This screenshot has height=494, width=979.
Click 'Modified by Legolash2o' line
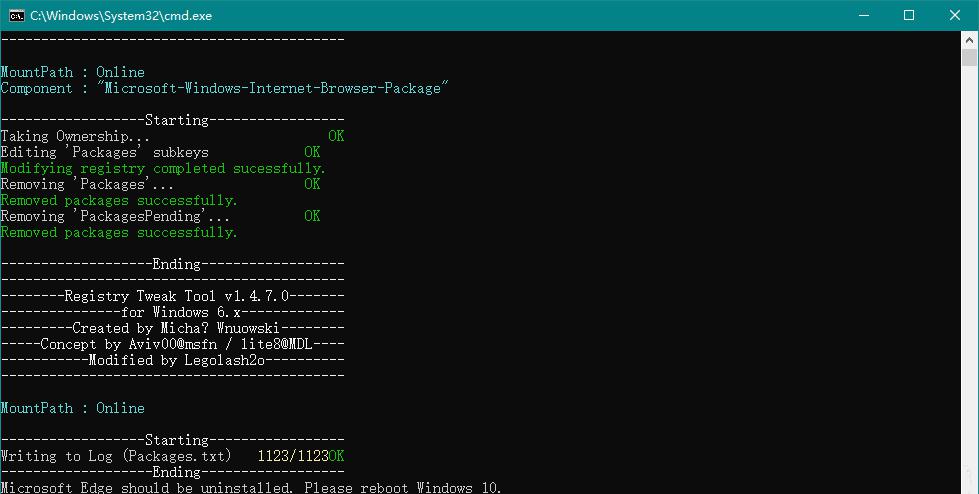pos(172,360)
